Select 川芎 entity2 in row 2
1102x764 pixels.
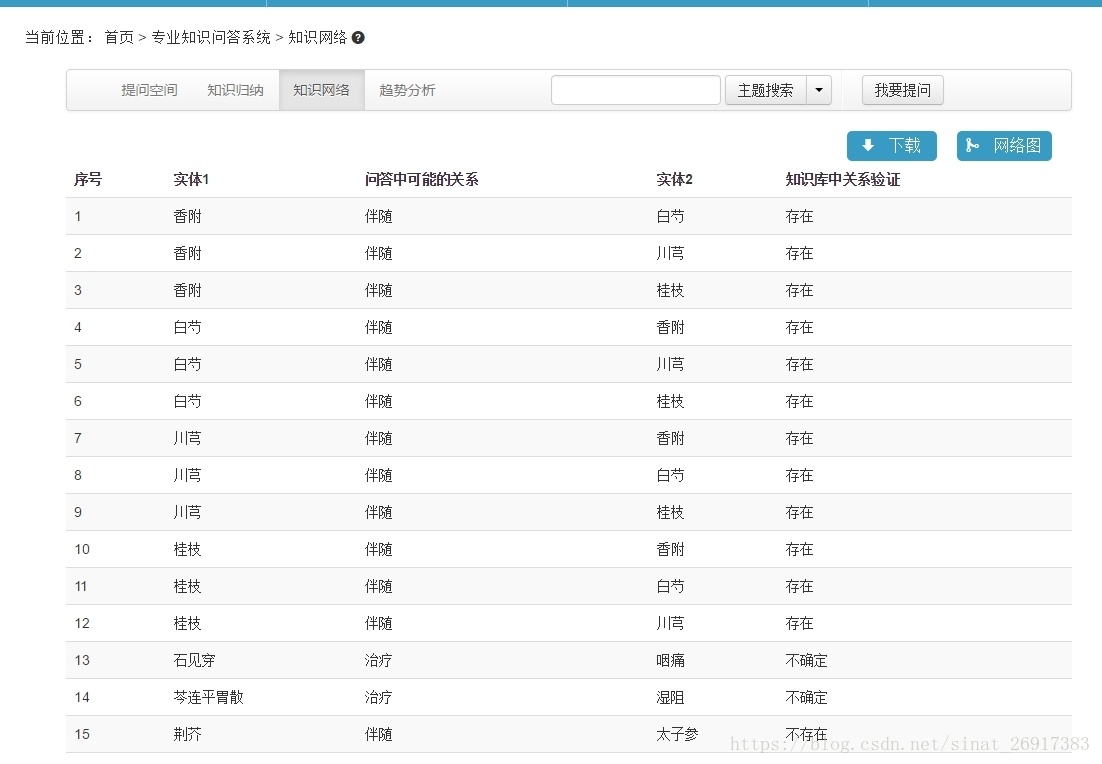(670, 253)
